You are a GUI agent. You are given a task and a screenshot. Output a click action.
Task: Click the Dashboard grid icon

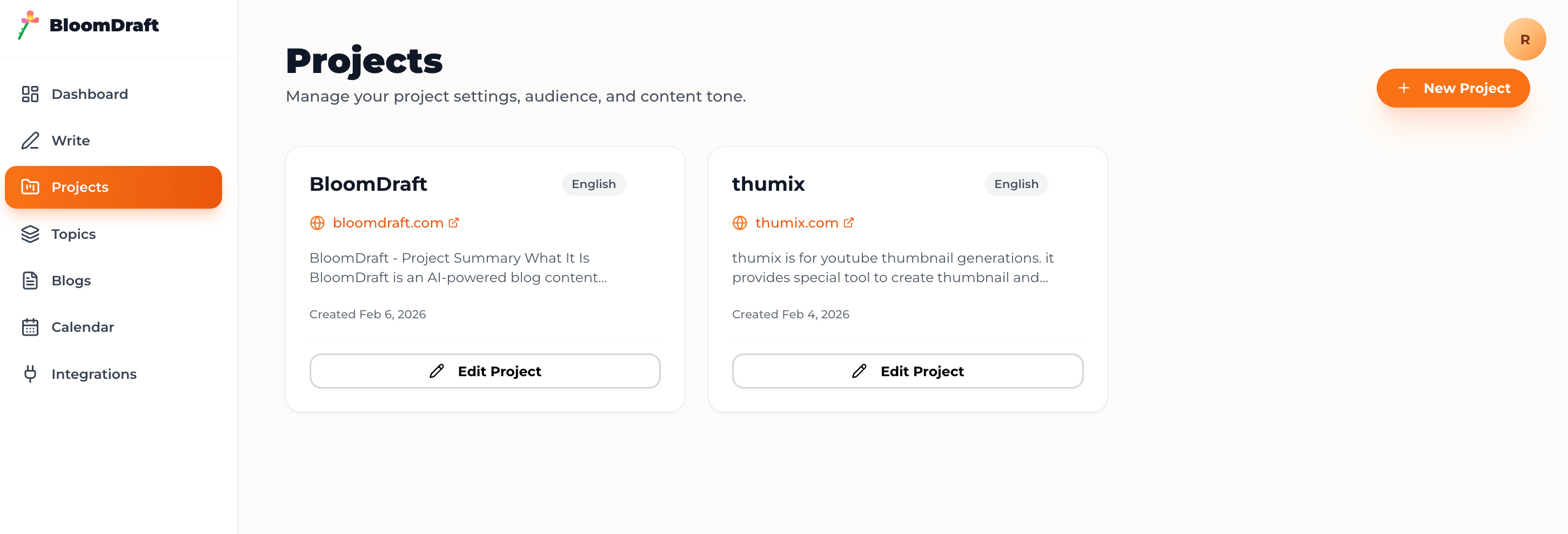30,94
